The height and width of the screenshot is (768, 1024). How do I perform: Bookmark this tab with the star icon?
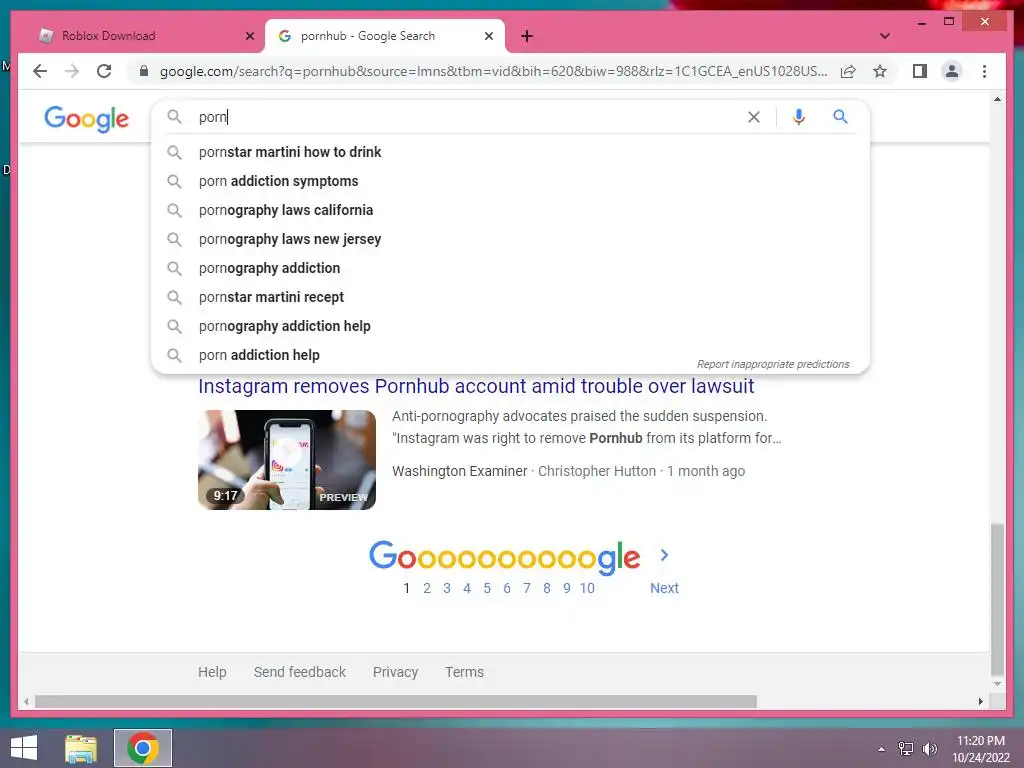880,71
